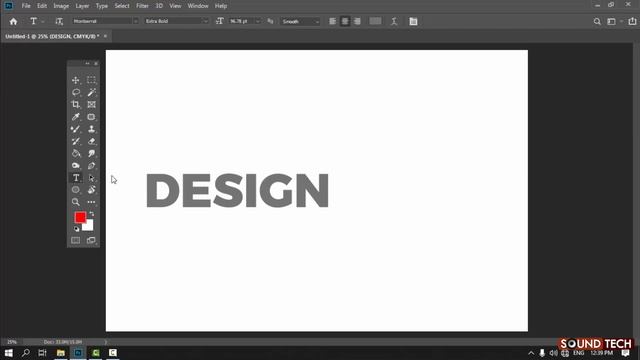This screenshot has width=640, height=360.
Task: Select the Frame tool
Action: (91, 104)
